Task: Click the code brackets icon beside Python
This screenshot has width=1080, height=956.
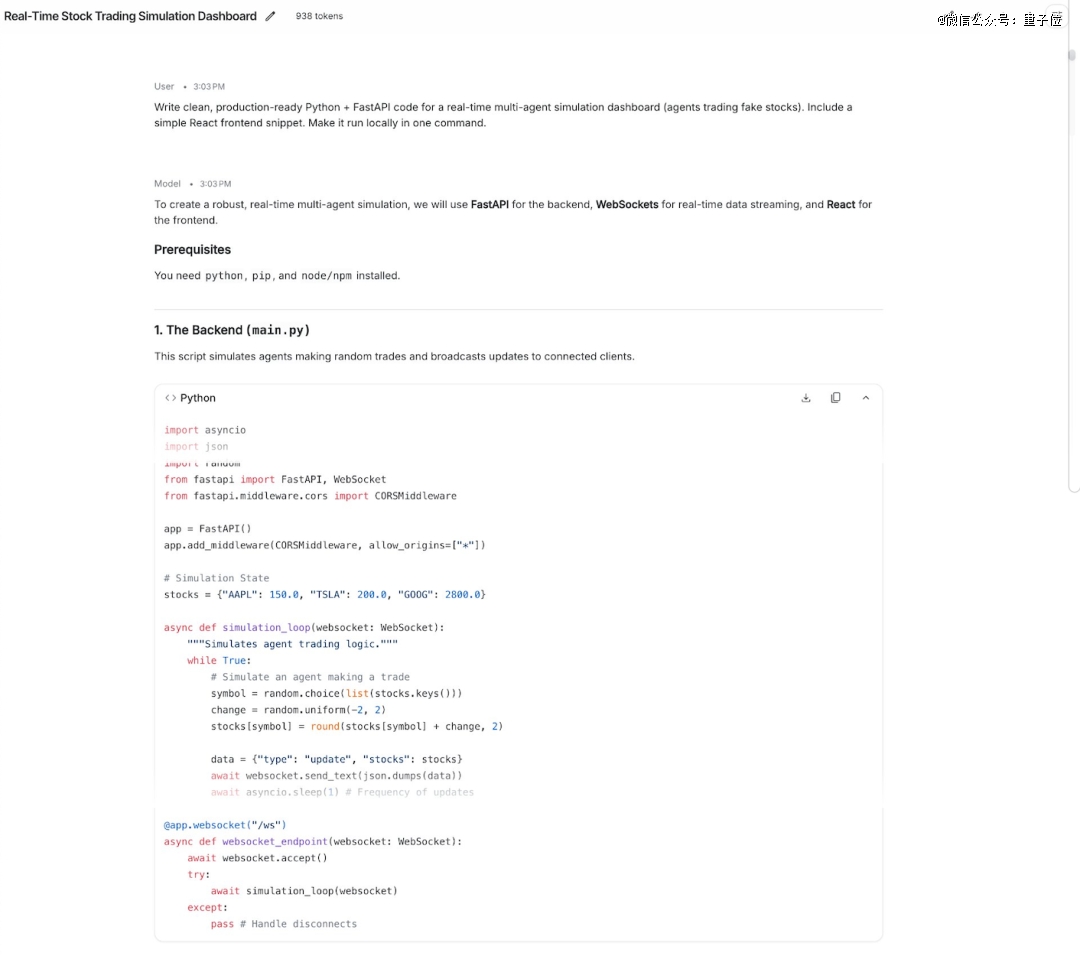Action: 170,398
